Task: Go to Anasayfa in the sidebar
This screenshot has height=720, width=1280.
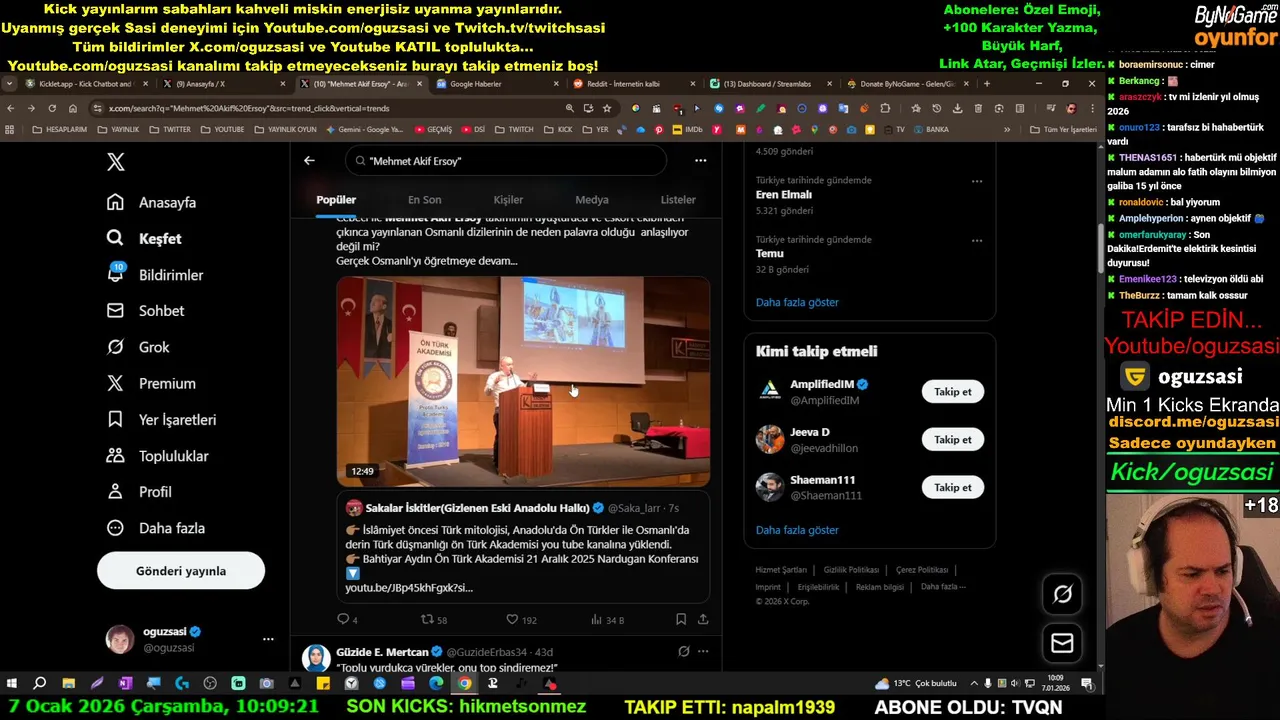Action: click(152, 202)
